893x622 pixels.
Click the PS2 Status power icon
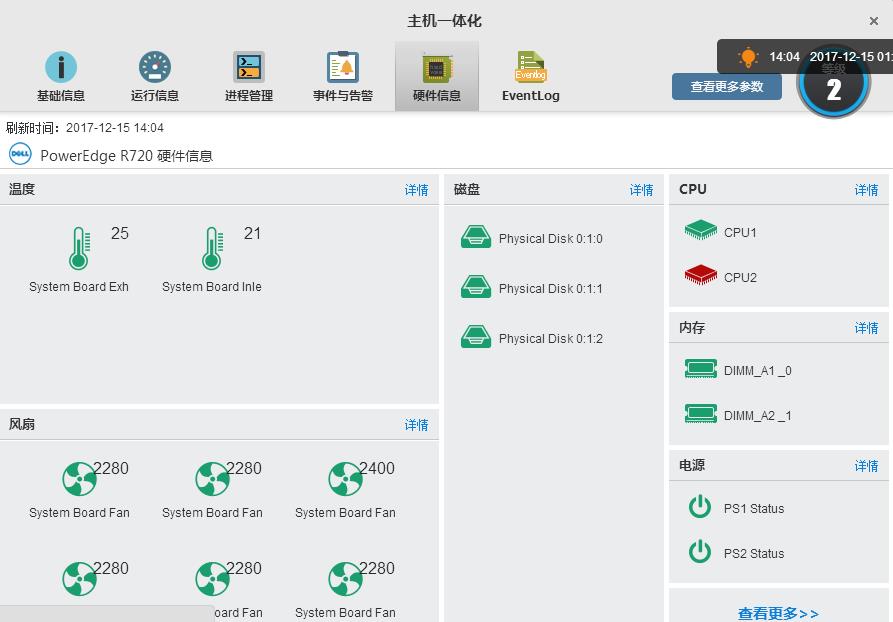[700, 553]
